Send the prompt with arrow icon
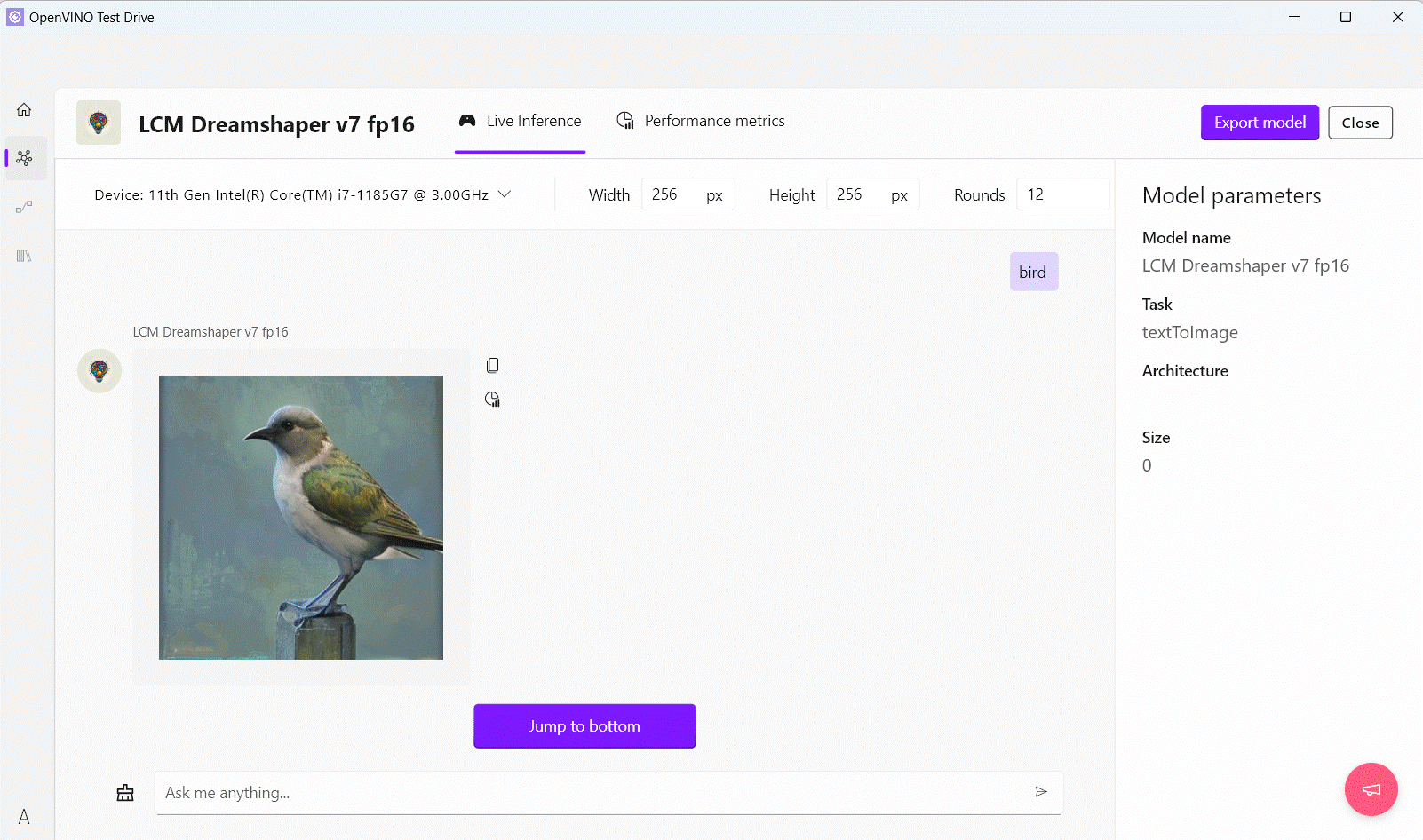This screenshot has height=840, width=1423. point(1041,792)
